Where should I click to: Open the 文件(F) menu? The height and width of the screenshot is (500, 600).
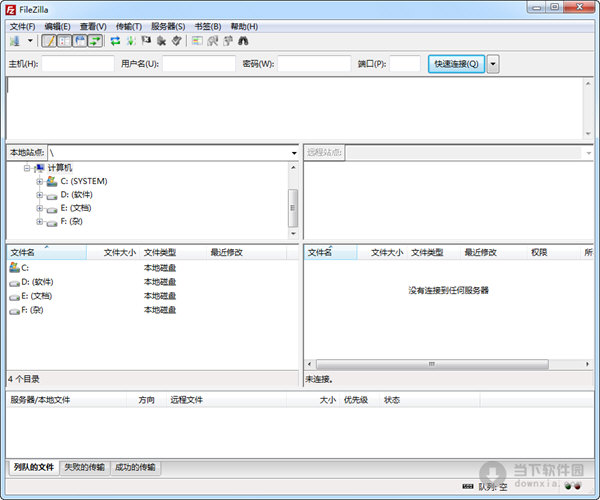pos(23,26)
